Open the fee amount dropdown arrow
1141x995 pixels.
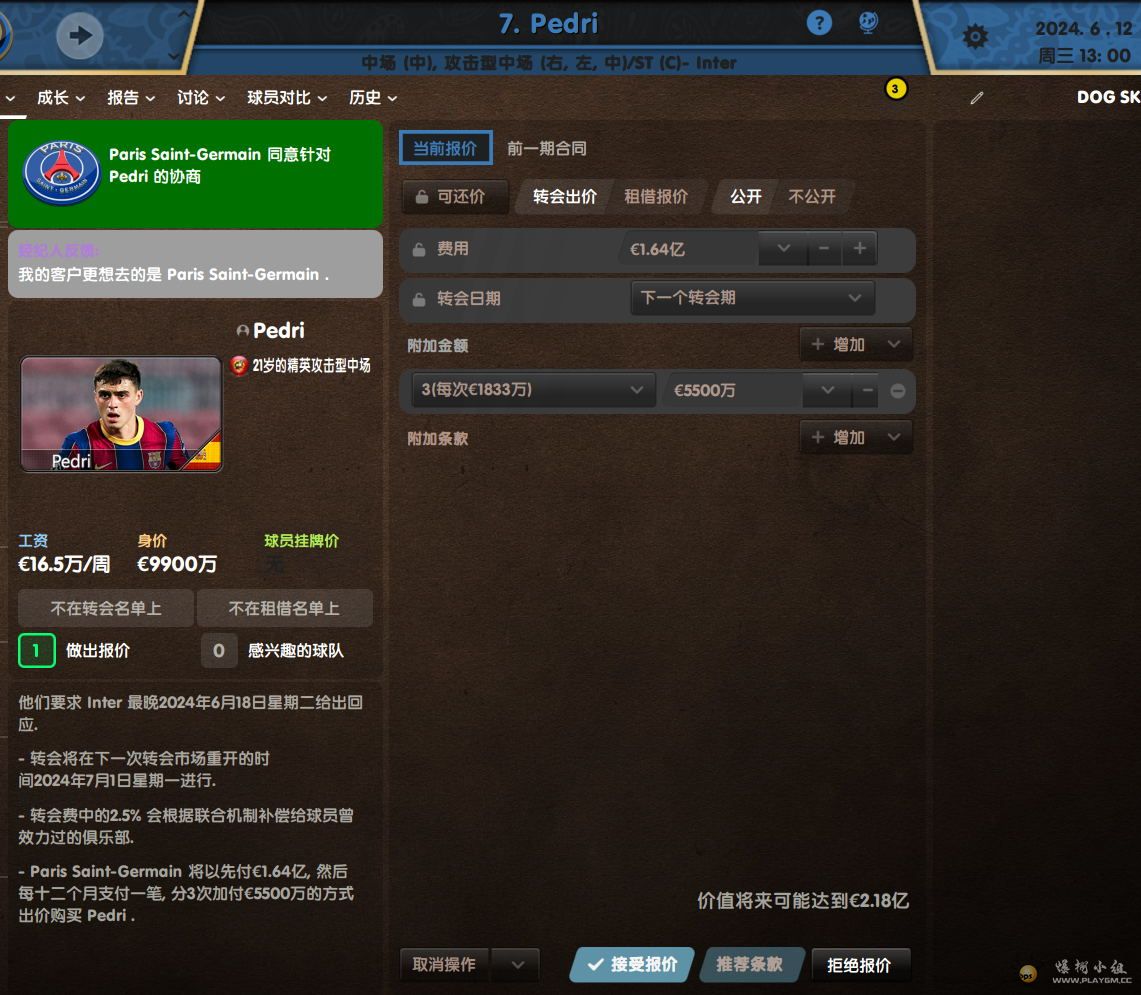(x=783, y=249)
